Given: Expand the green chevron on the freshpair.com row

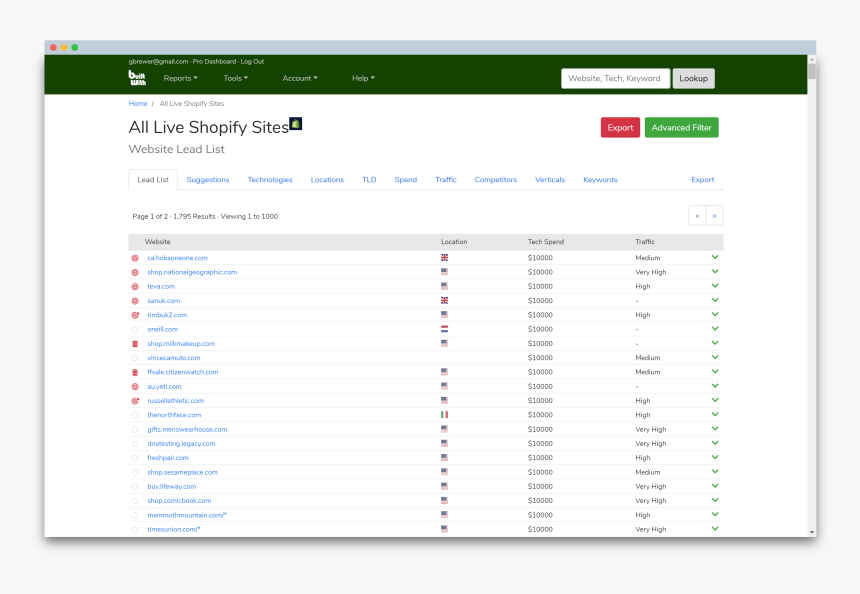Looking at the screenshot, I should [x=715, y=457].
